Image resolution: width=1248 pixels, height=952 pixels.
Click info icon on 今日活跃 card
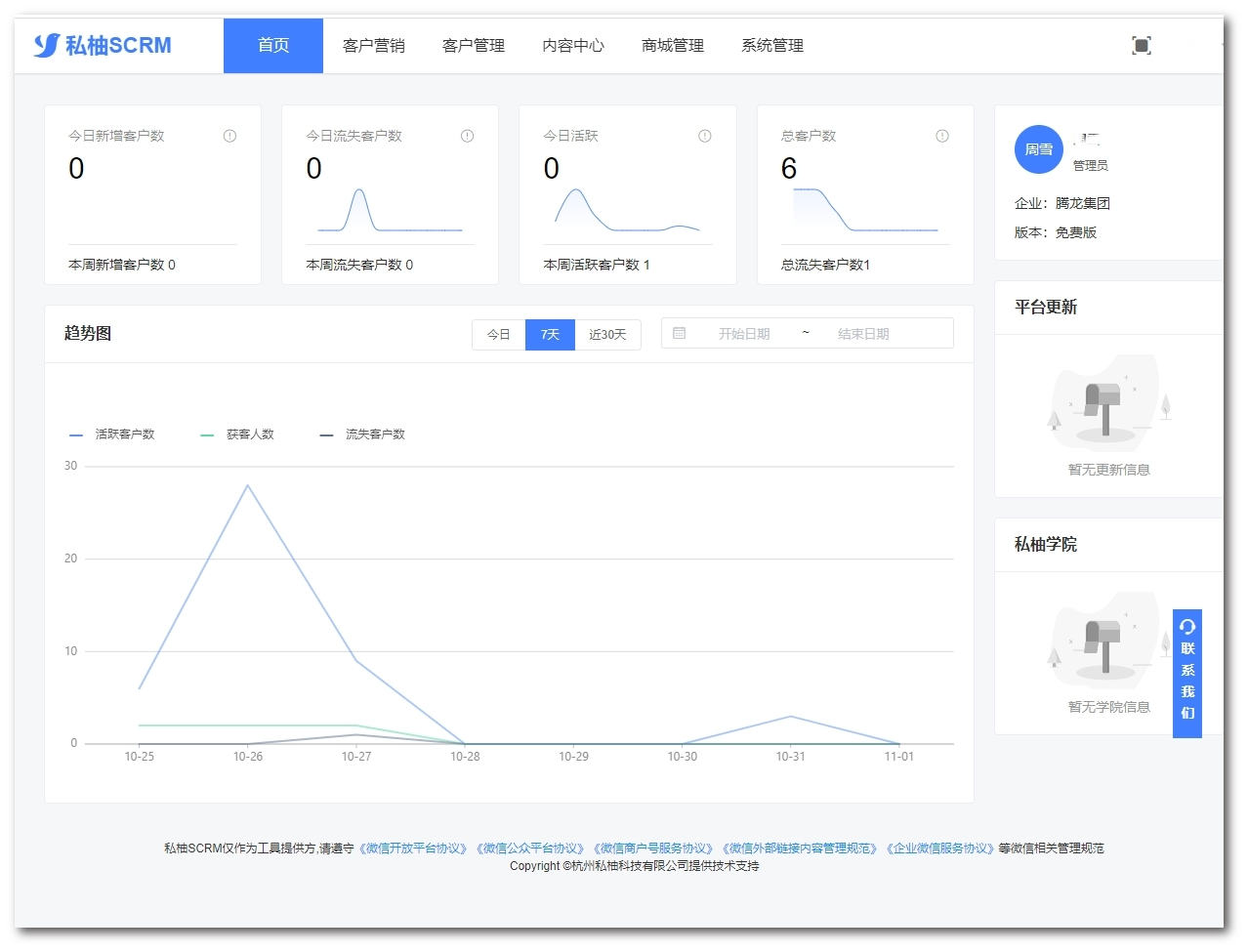pos(704,136)
